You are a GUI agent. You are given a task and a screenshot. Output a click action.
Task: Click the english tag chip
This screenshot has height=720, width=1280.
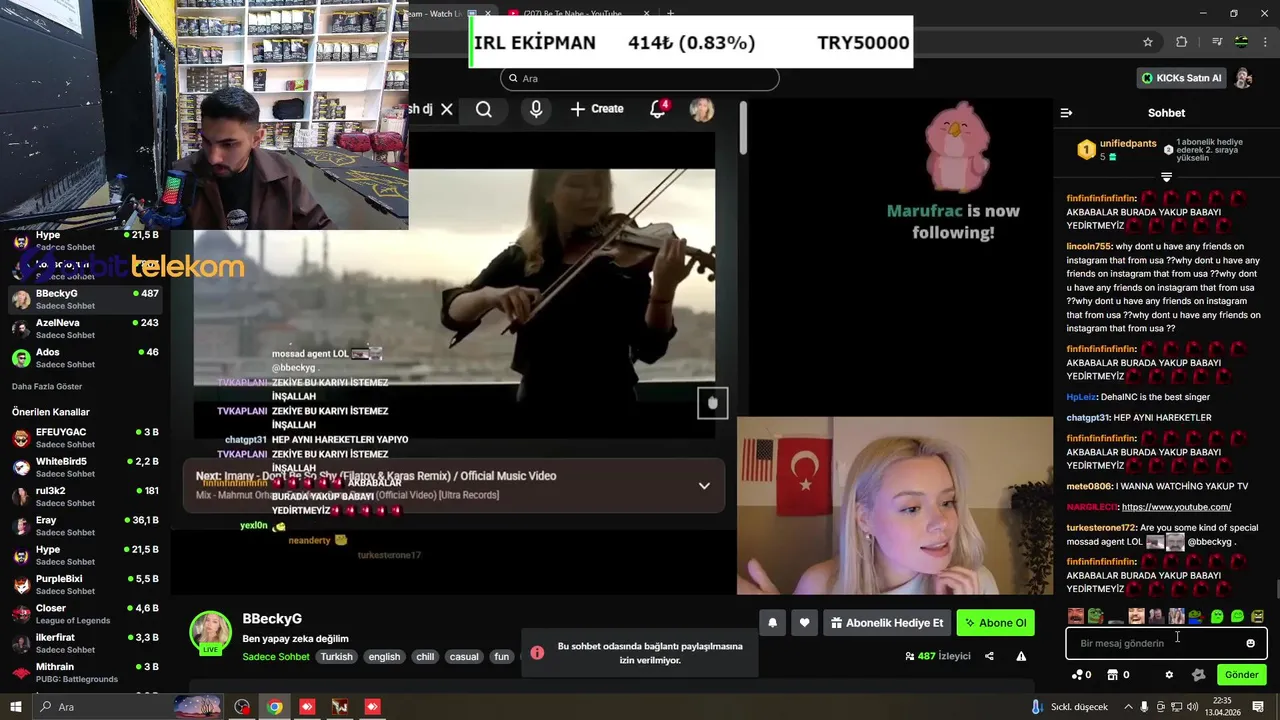coord(384,657)
